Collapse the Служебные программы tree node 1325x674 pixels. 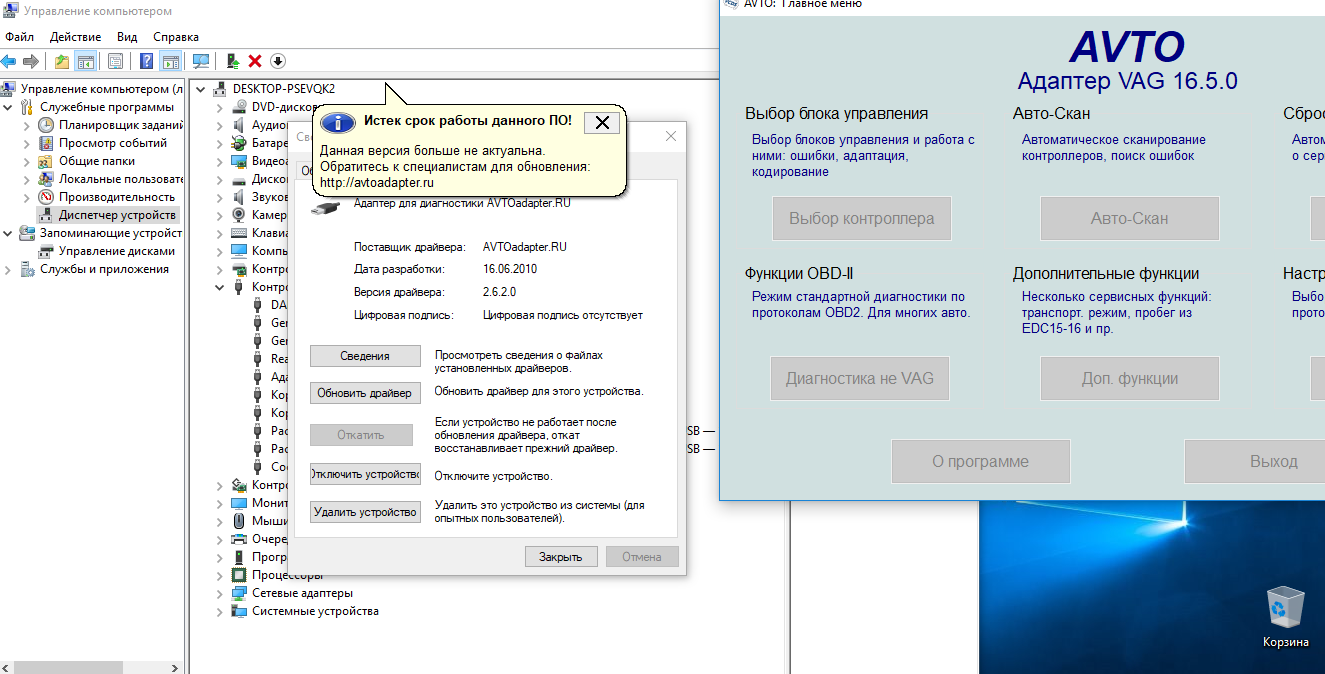pyautogui.click(x=9, y=107)
